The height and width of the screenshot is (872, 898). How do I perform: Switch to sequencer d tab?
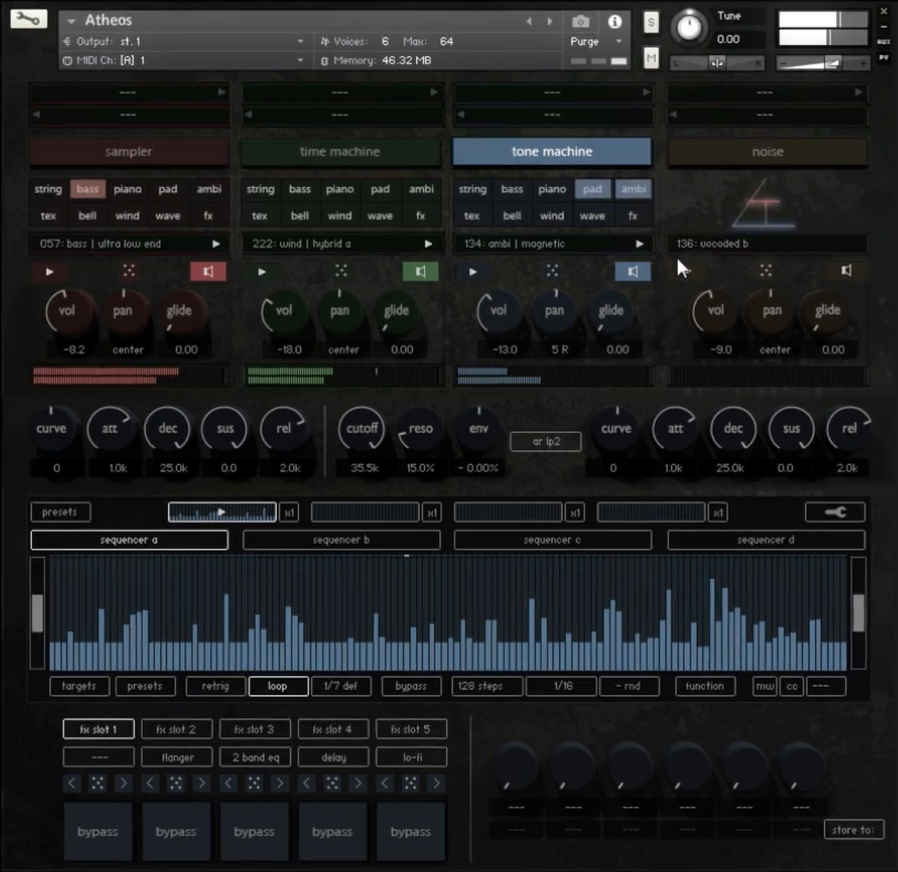coord(766,540)
